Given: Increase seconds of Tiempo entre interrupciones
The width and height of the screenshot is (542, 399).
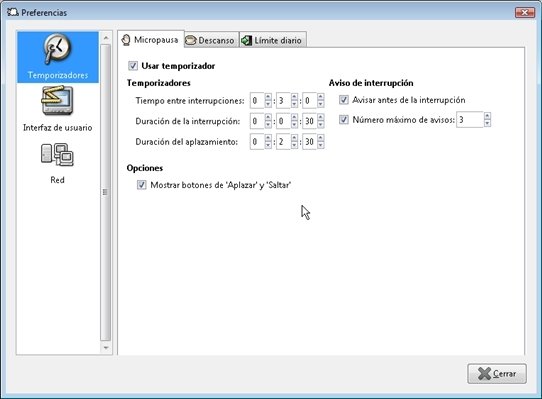Looking at the screenshot, I should (x=320, y=97).
